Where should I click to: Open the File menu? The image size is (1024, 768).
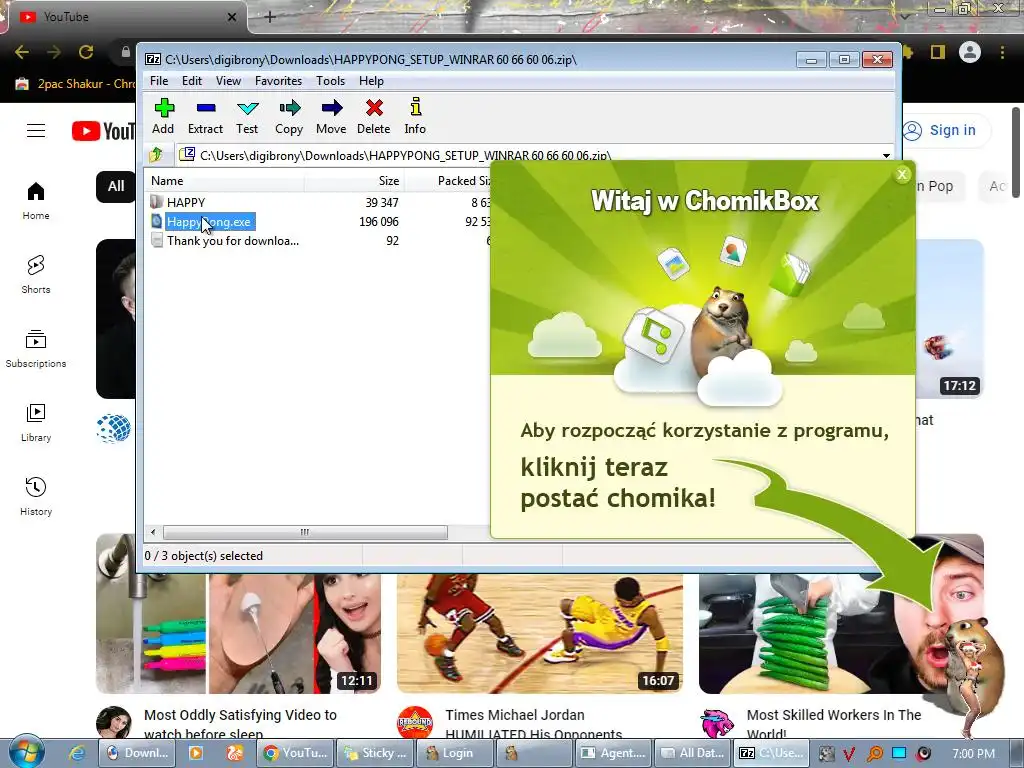click(x=159, y=81)
